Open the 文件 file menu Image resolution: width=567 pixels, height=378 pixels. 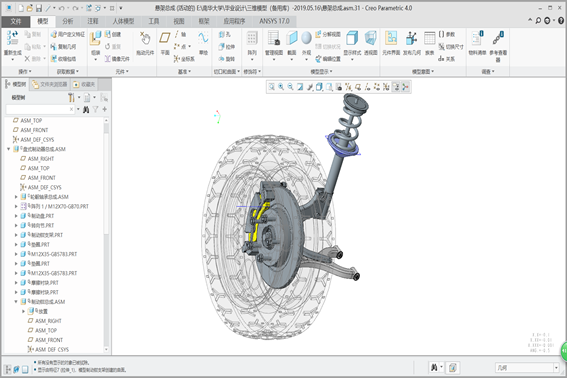pos(16,21)
